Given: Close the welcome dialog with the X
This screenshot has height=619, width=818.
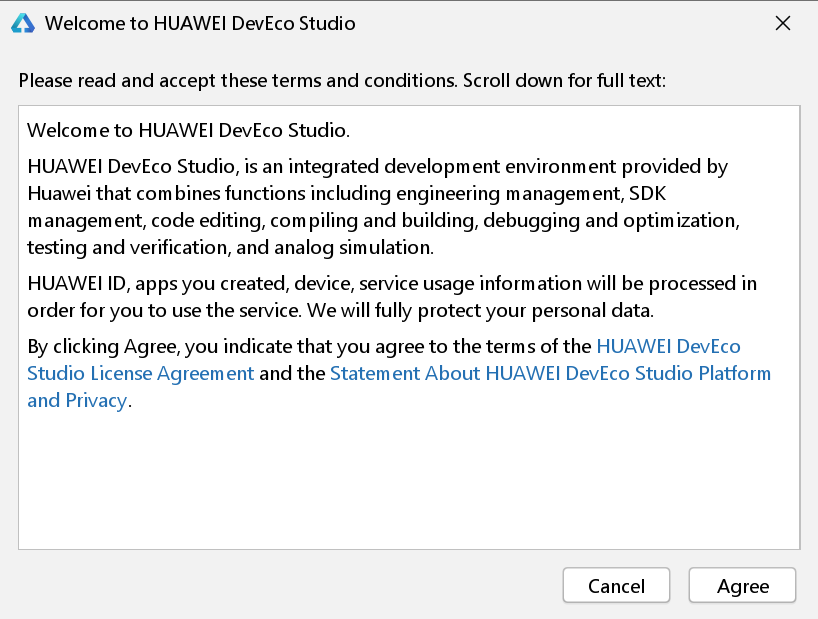Looking at the screenshot, I should pos(783,23).
